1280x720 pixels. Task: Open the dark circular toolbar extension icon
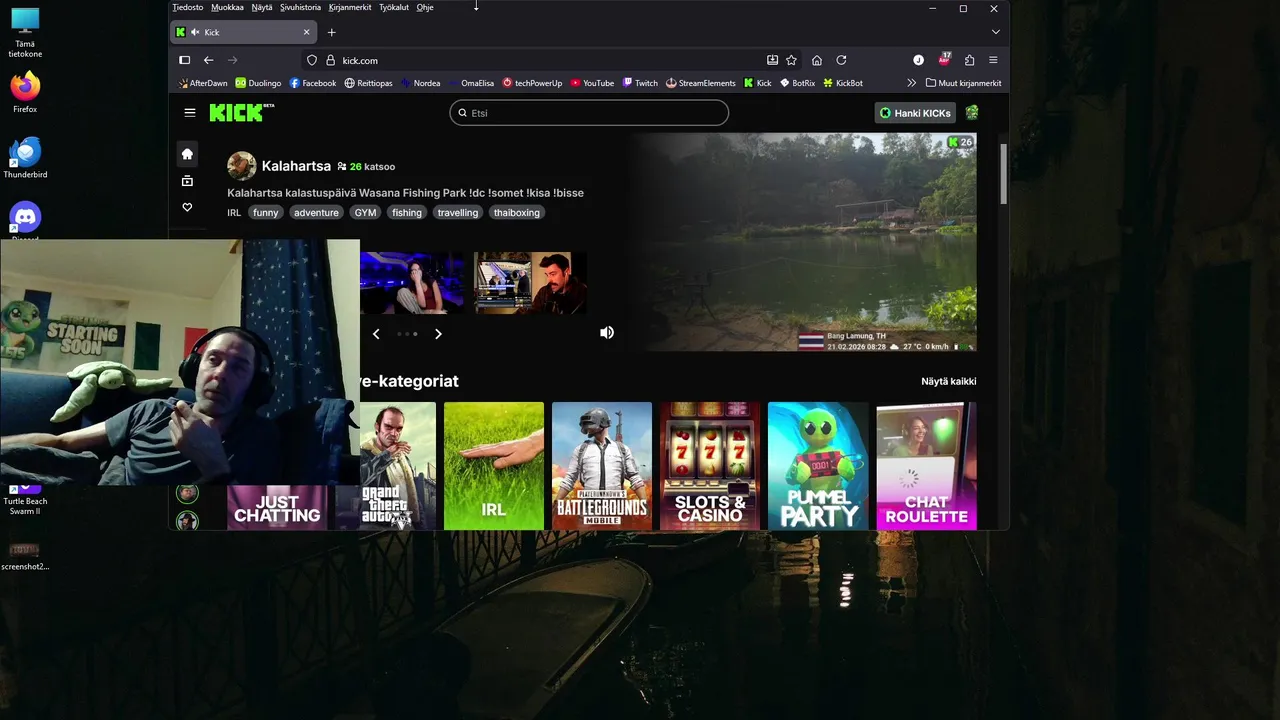tap(918, 60)
